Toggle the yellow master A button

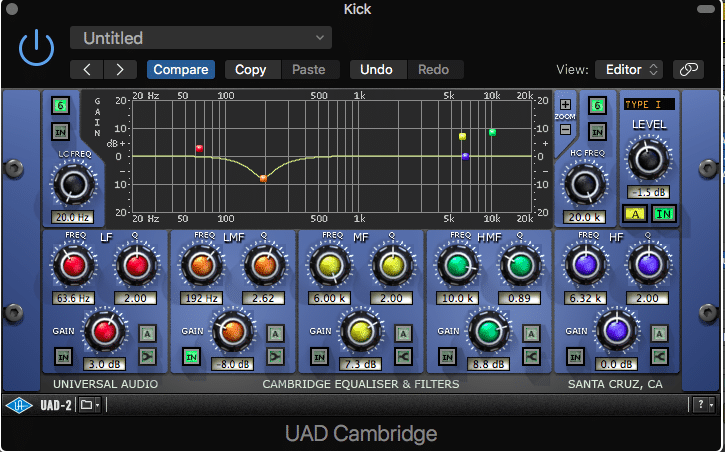[x=635, y=214]
